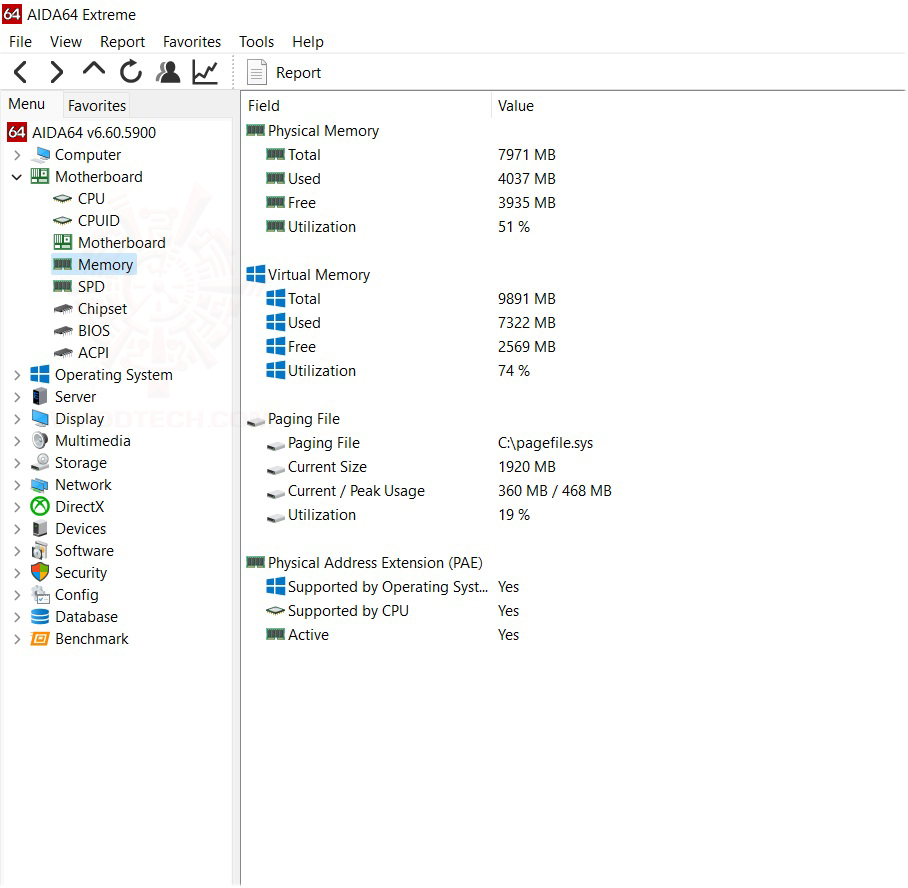Click the Network computers icon

pos(40,485)
